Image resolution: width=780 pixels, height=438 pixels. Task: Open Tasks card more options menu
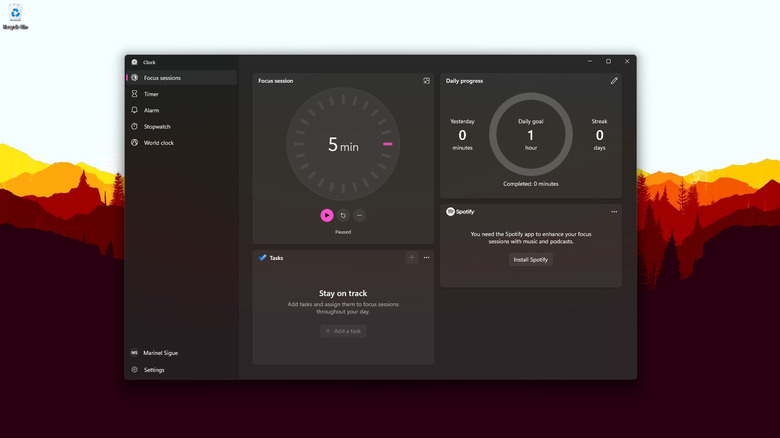click(x=426, y=258)
